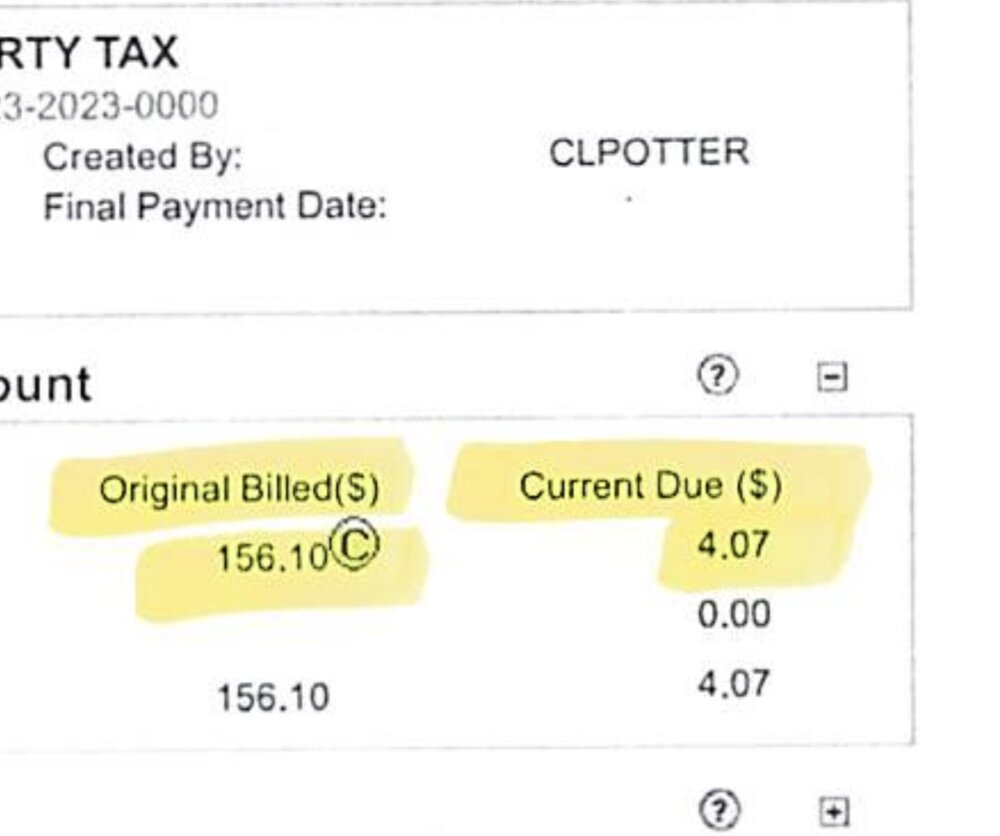
Task: Click the circled C icon next to 156.10
Action: tap(355, 545)
